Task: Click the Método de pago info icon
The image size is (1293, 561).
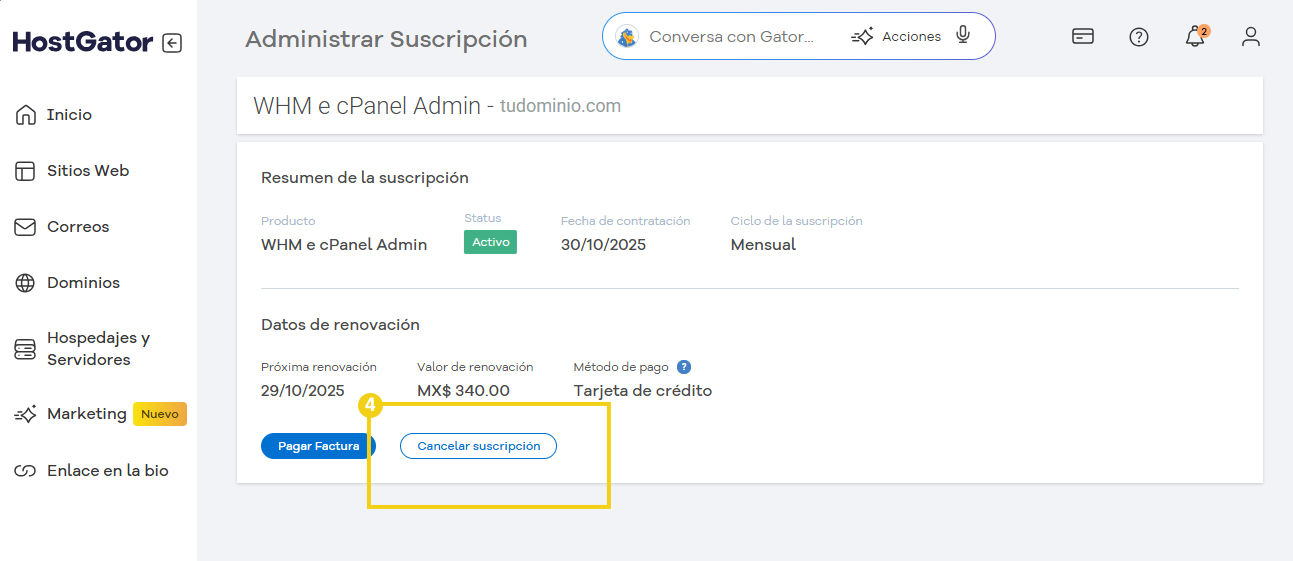Action: pos(684,367)
